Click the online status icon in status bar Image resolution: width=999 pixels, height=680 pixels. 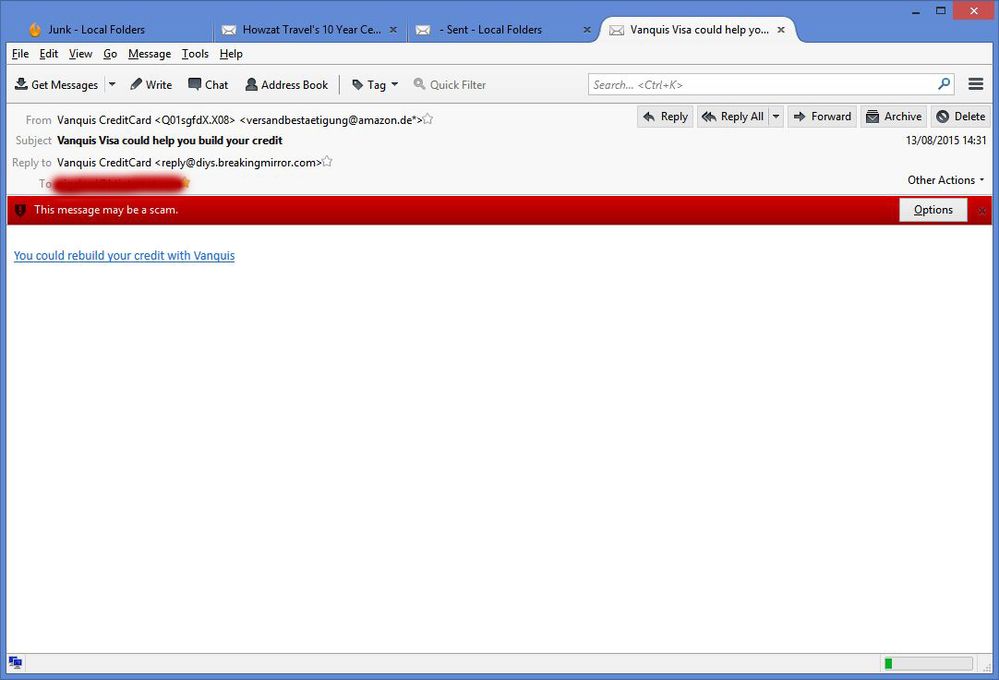tap(15, 663)
